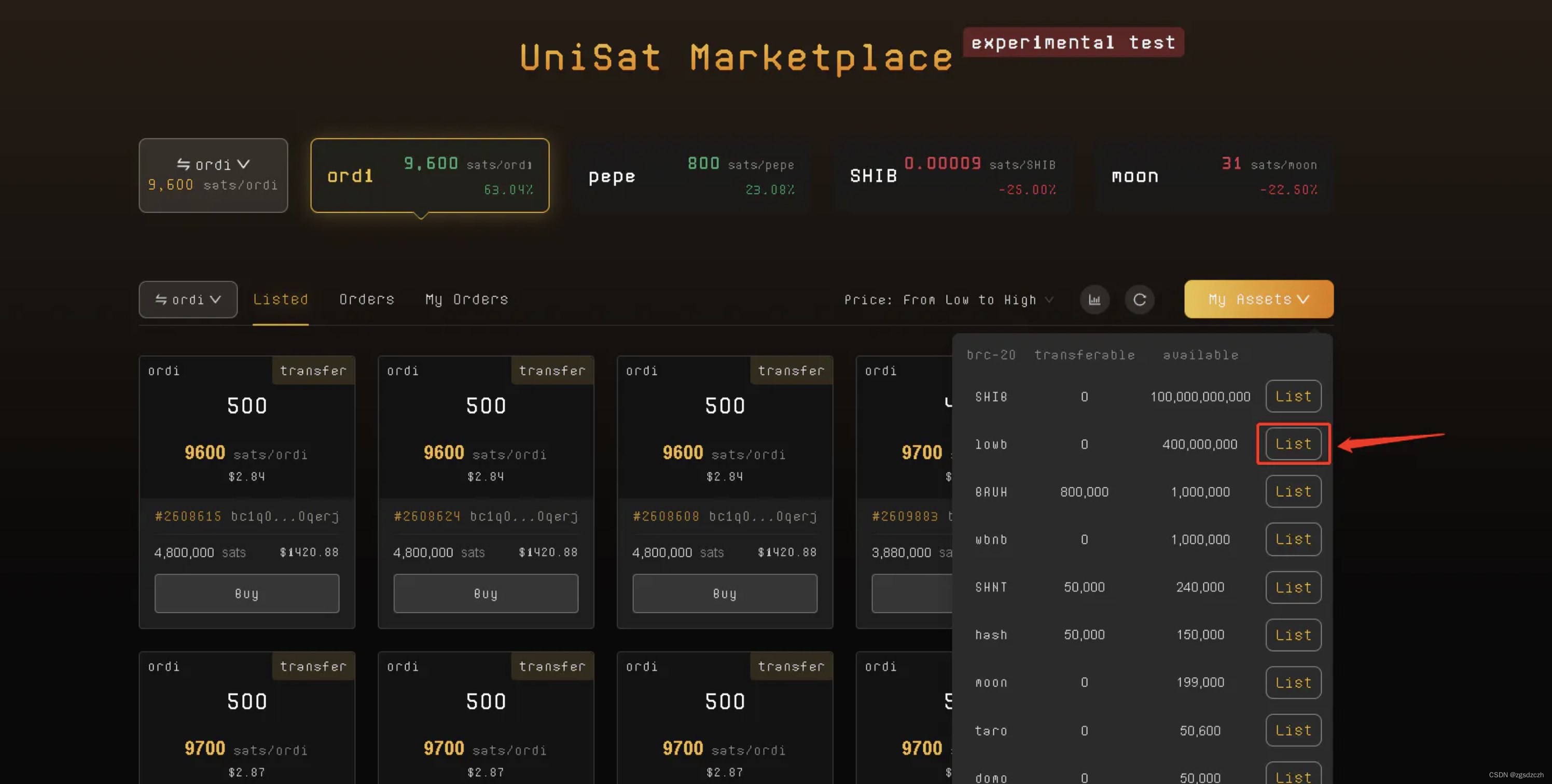Open inscription #2609883 link
1552x784 pixels.
(905, 516)
